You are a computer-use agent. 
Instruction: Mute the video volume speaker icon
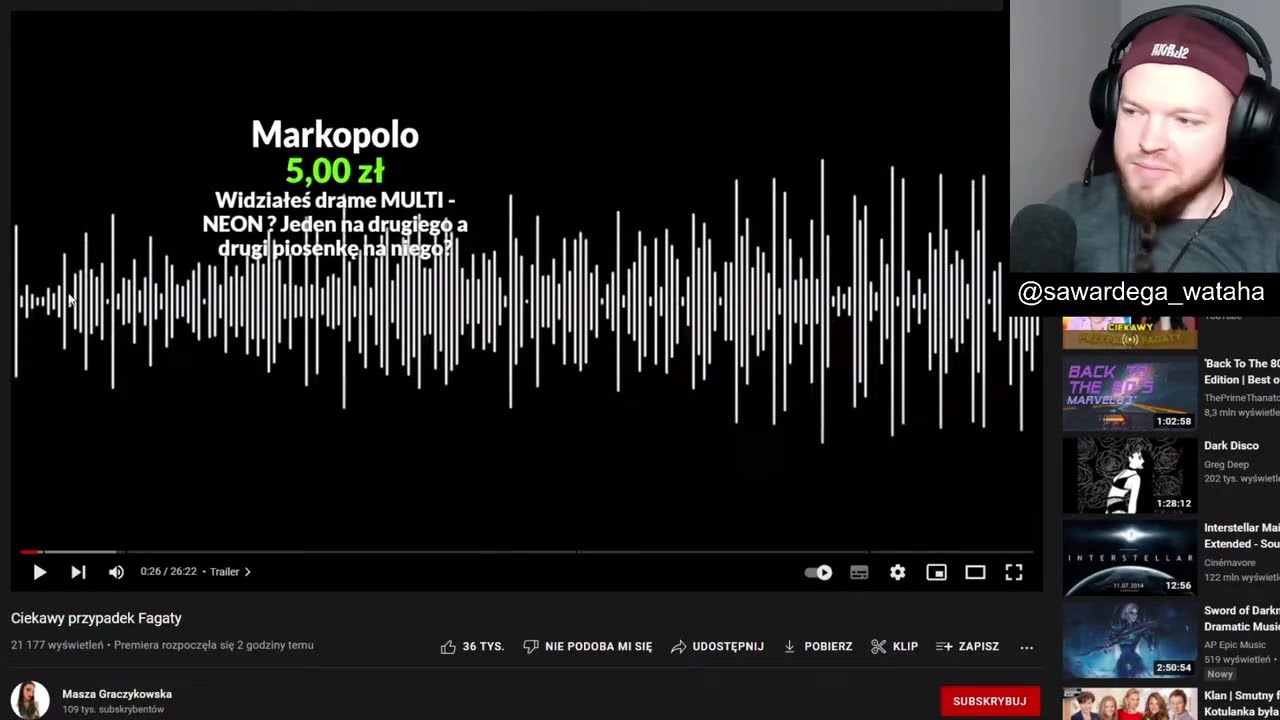(x=116, y=572)
